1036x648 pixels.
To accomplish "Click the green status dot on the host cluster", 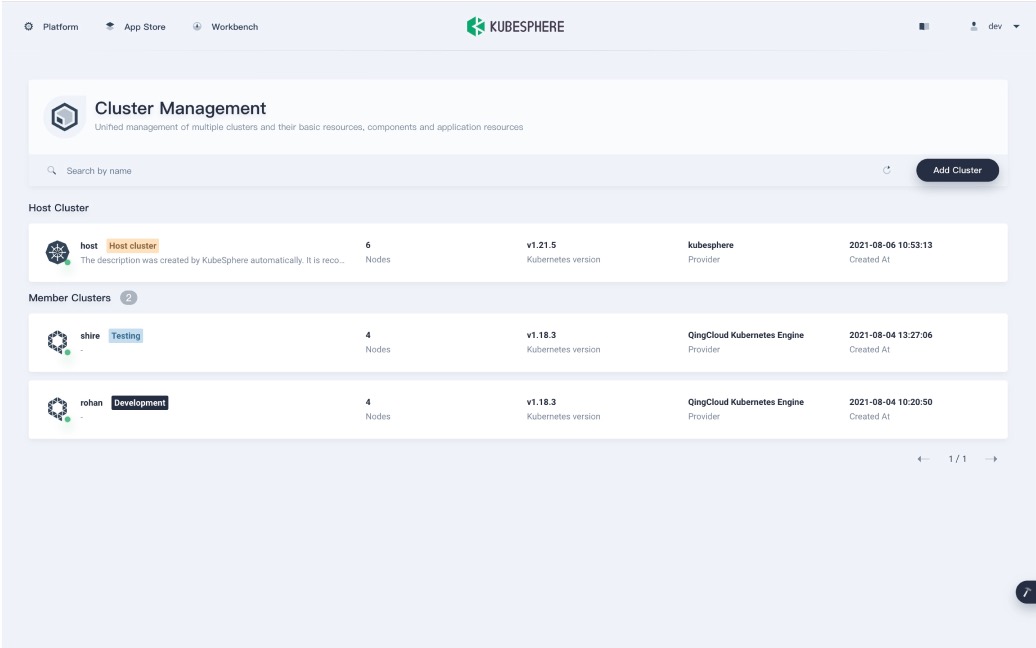I will click(70, 262).
